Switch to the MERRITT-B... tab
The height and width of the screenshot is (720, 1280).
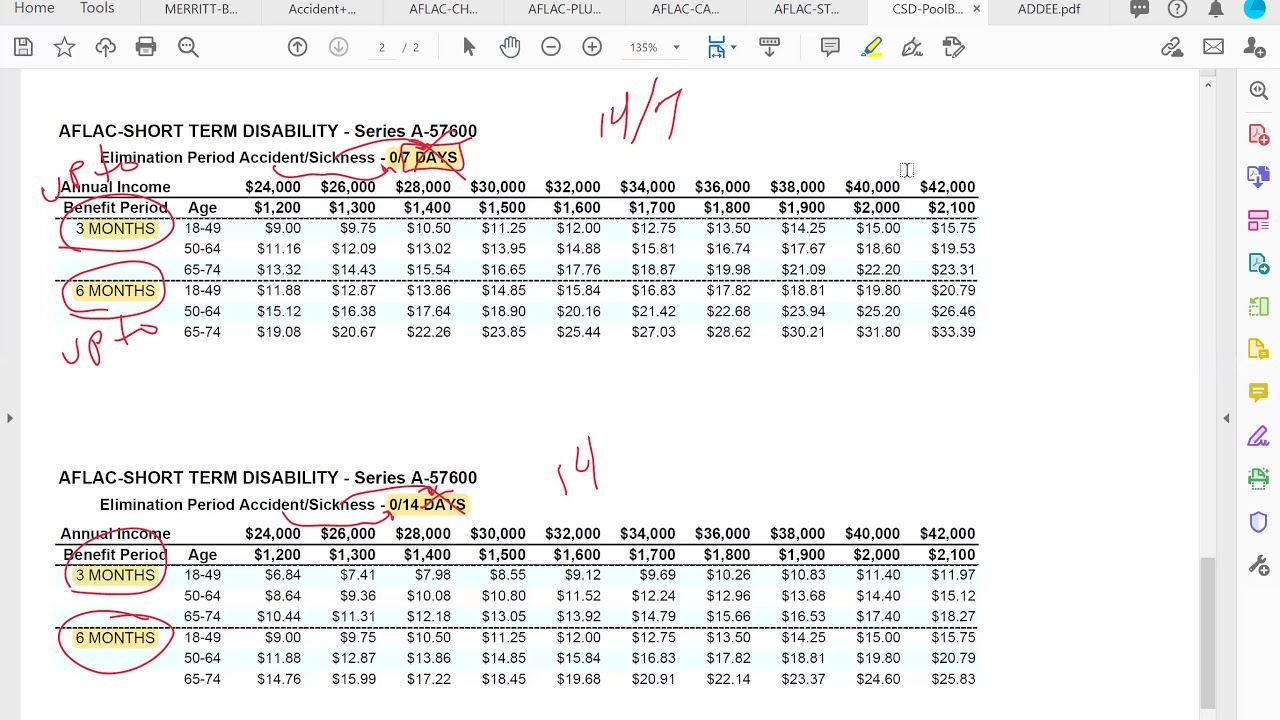(201, 9)
